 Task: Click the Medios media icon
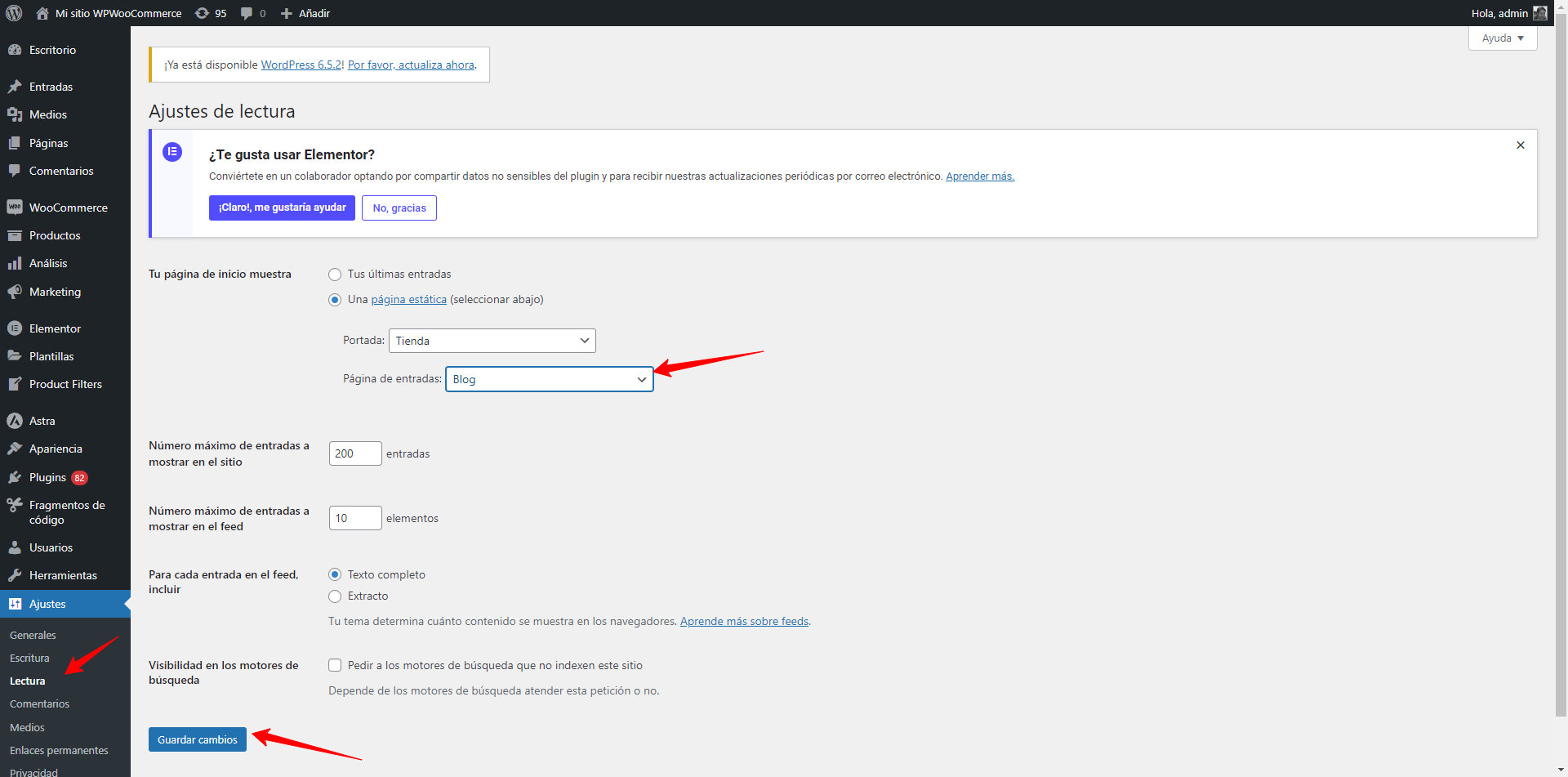[x=15, y=114]
